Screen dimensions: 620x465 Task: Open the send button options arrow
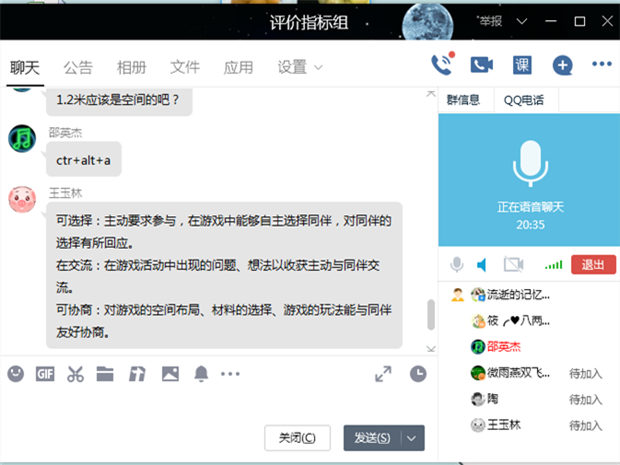point(414,438)
